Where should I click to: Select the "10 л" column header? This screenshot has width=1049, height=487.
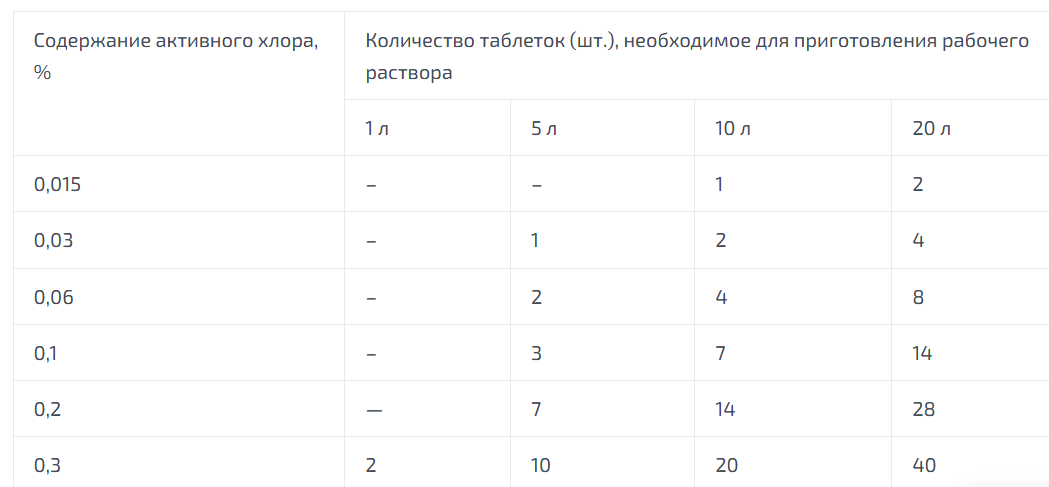(731, 128)
